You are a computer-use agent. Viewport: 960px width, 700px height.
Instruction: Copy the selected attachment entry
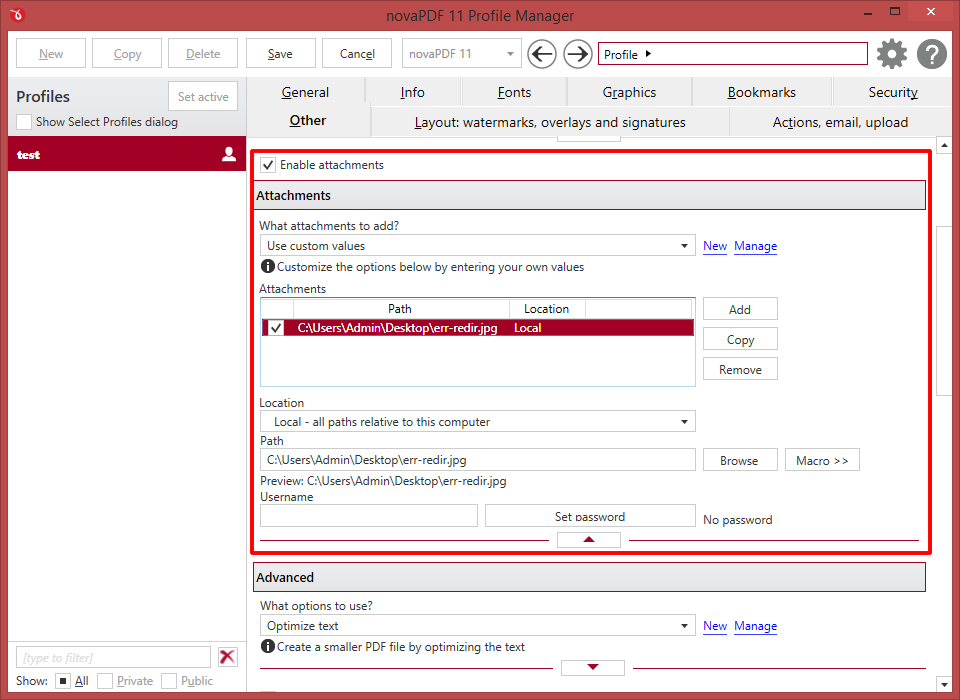point(740,339)
